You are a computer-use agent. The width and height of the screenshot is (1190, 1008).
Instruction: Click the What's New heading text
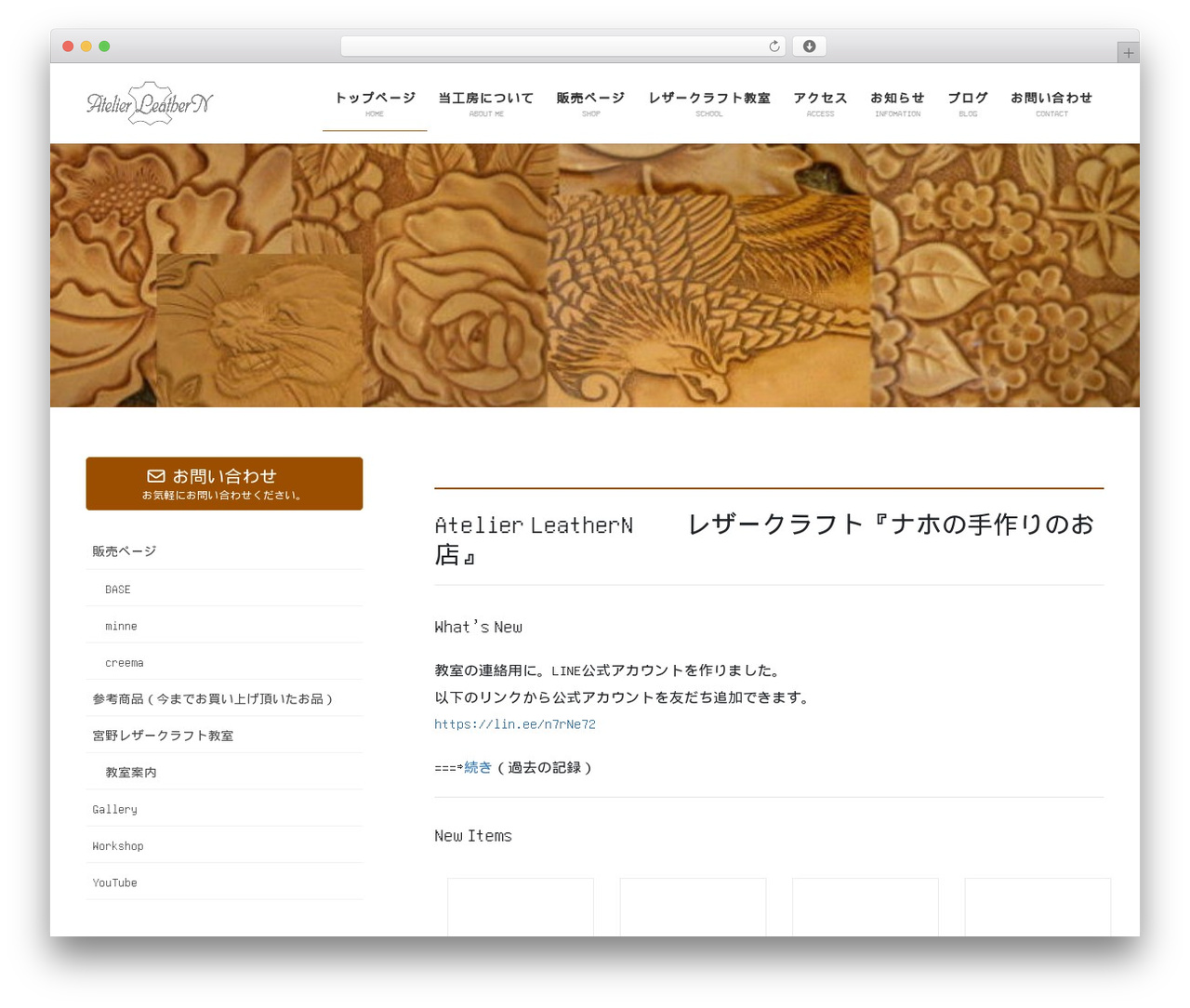[479, 627]
